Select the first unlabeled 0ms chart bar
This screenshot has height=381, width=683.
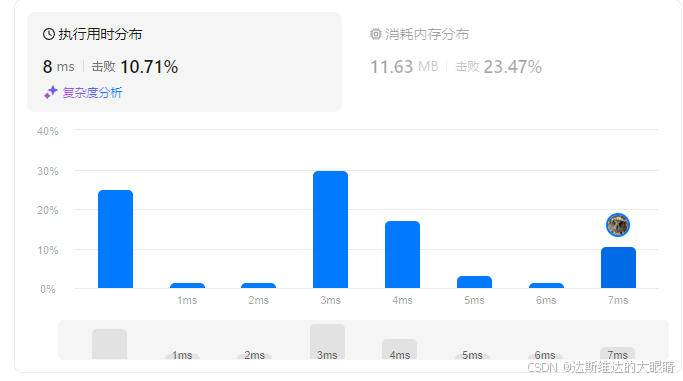pos(115,239)
